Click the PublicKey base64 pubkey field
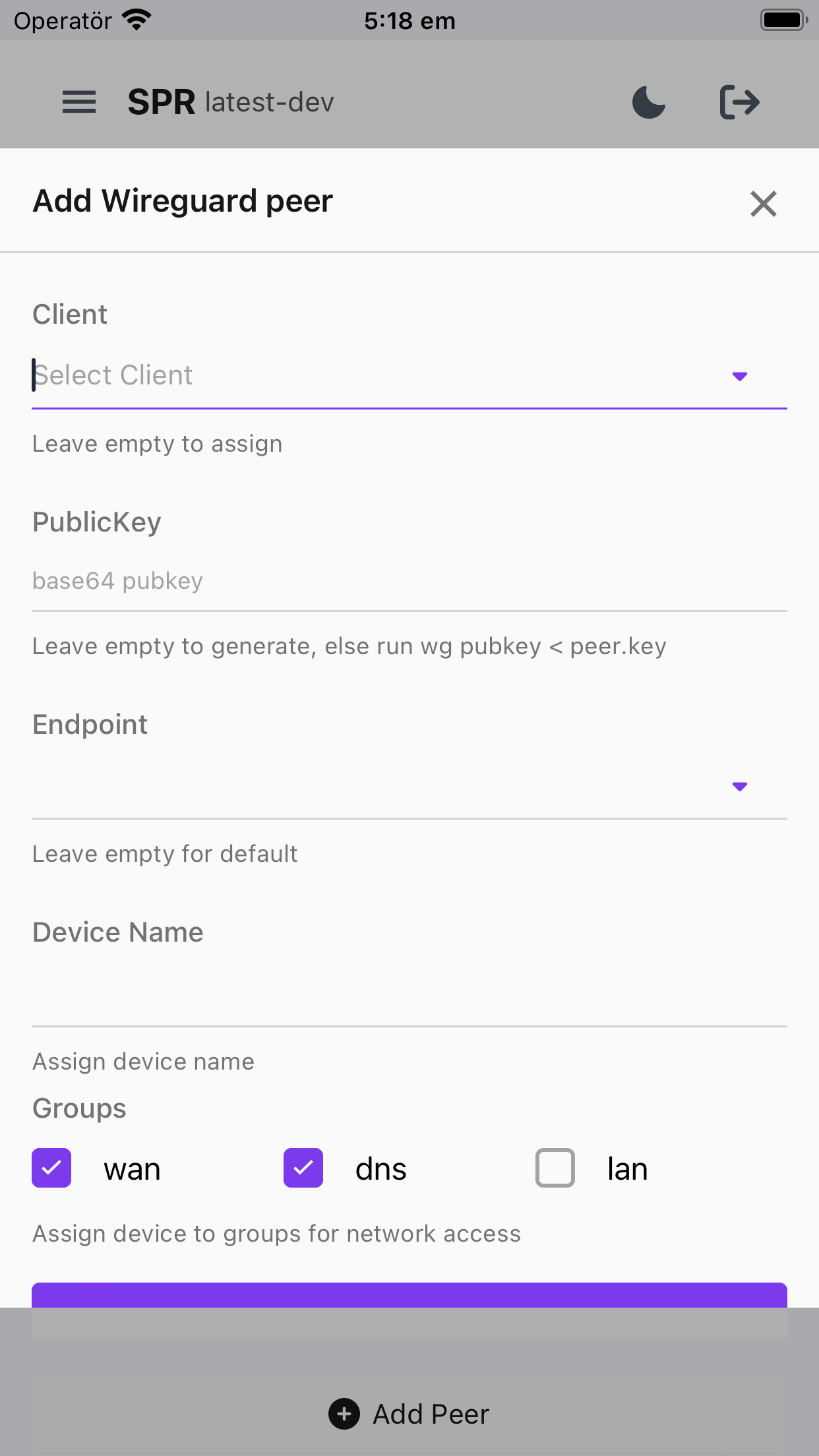819x1456 pixels. 409,582
